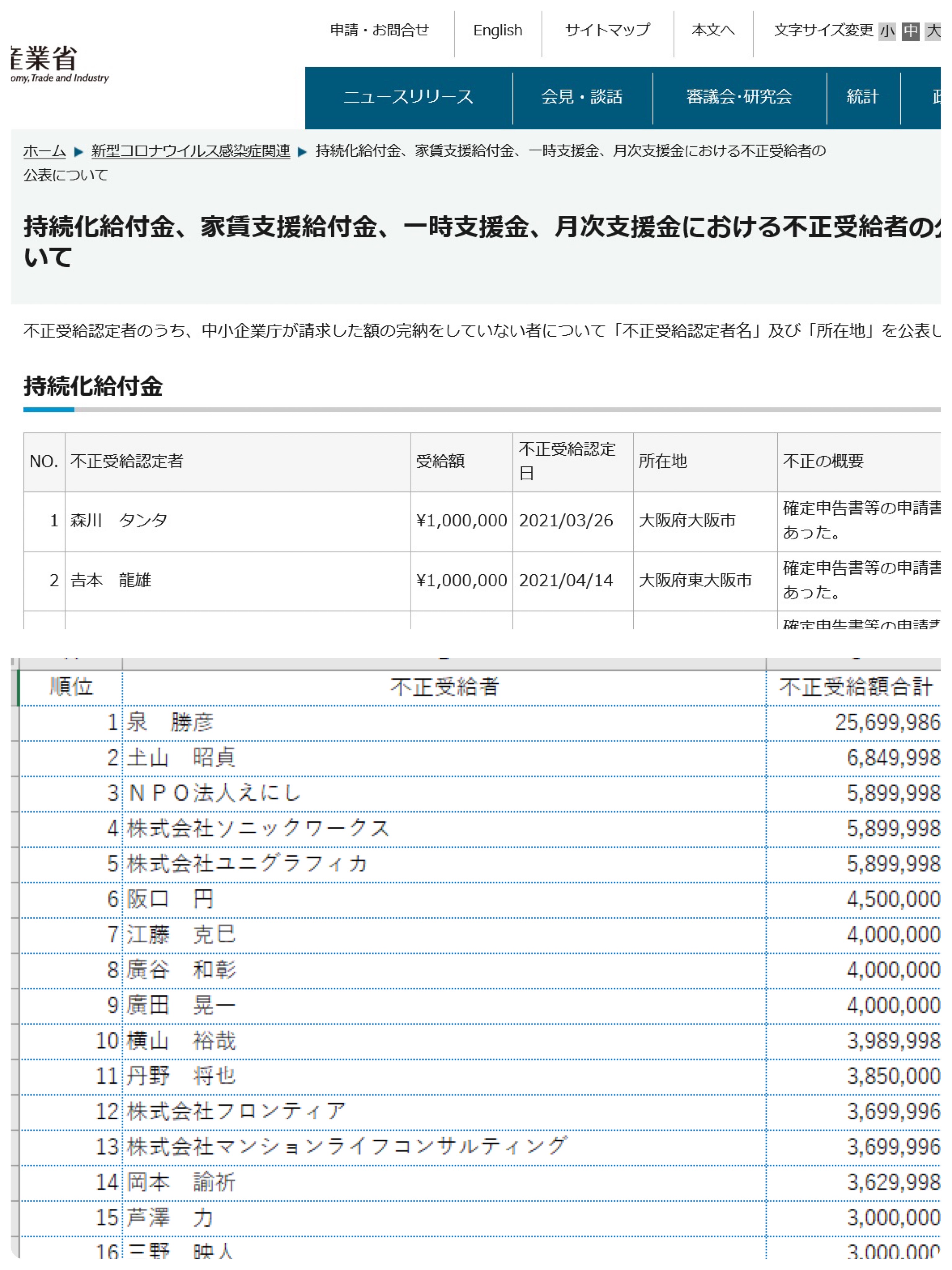Click the NO. column header
The width and height of the screenshot is (952, 1270).
(44, 462)
